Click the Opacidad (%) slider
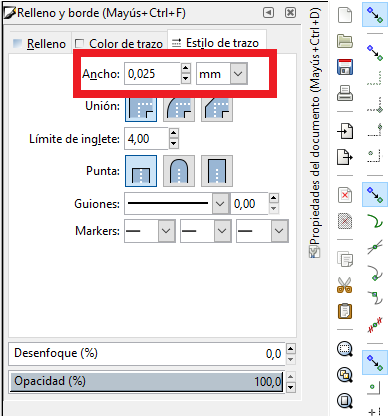 point(147,382)
